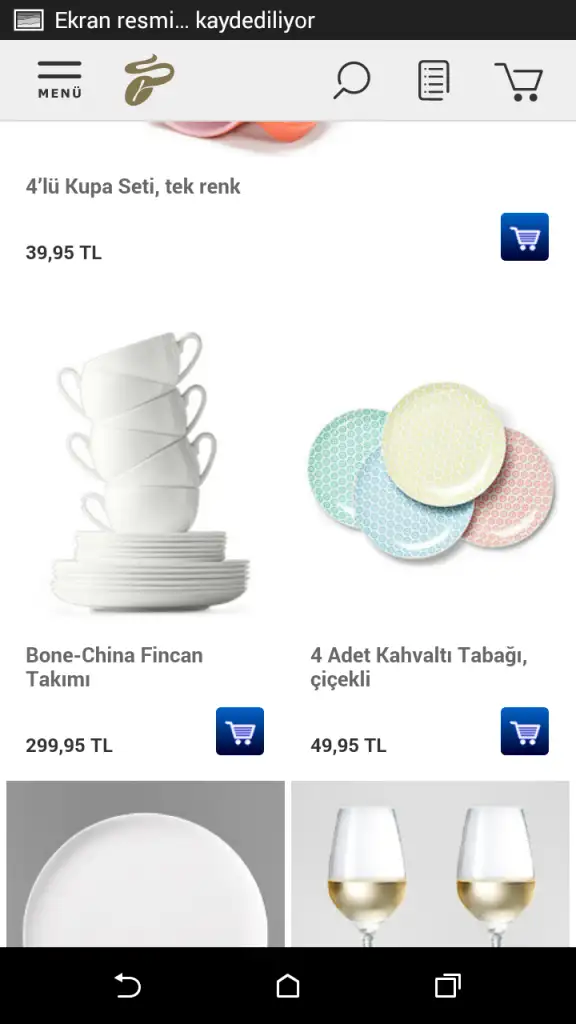The image size is (576, 1024).
Task: Add 4 Adet Kahvaltı Tabağı to cart
Action: [524, 731]
